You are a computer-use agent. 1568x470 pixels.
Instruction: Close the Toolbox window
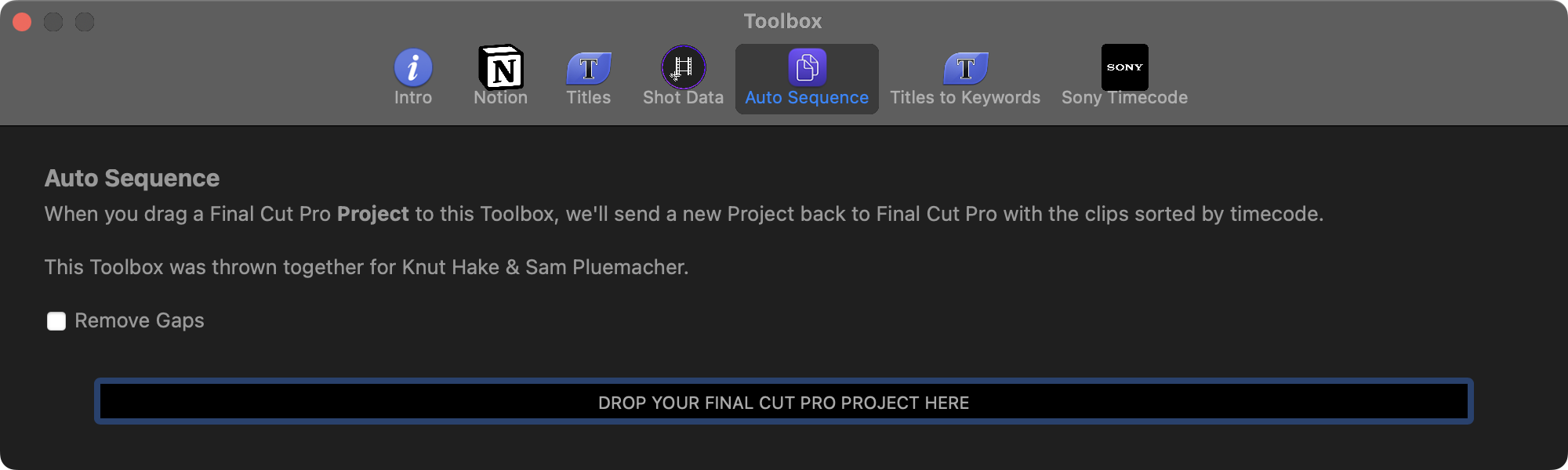(22, 22)
